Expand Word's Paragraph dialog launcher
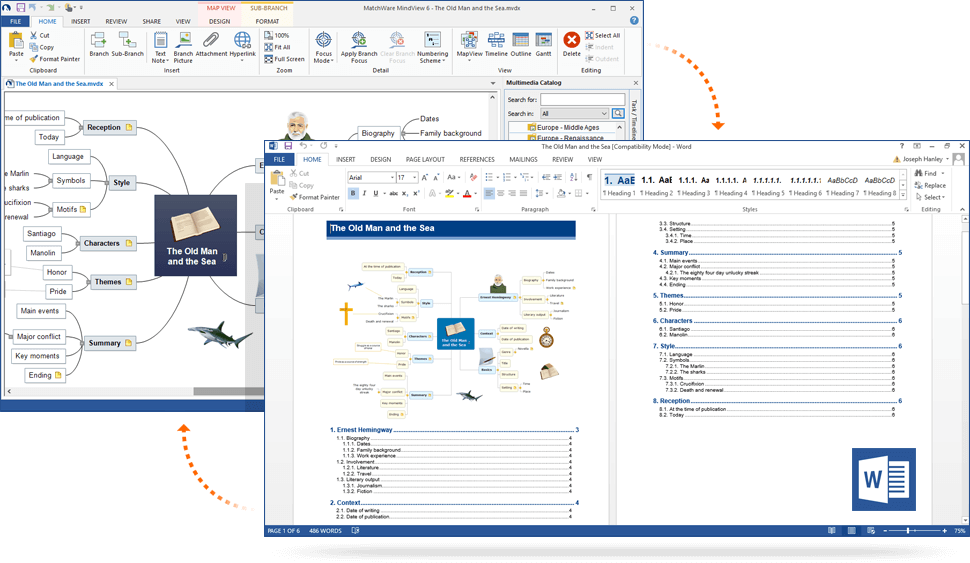Image resolution: width=970 pixels, height=563 pixels. [x=593, y=209]
